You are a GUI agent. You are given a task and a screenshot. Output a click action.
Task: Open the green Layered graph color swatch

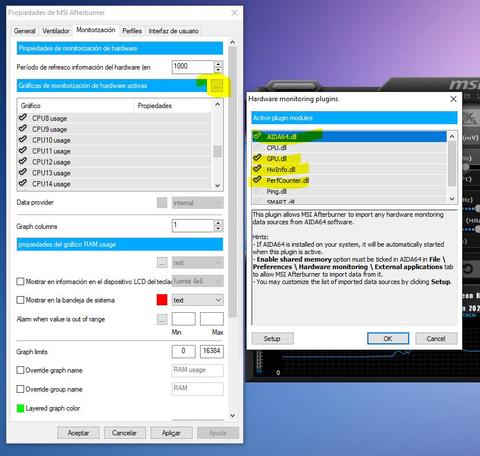[20, 408]
